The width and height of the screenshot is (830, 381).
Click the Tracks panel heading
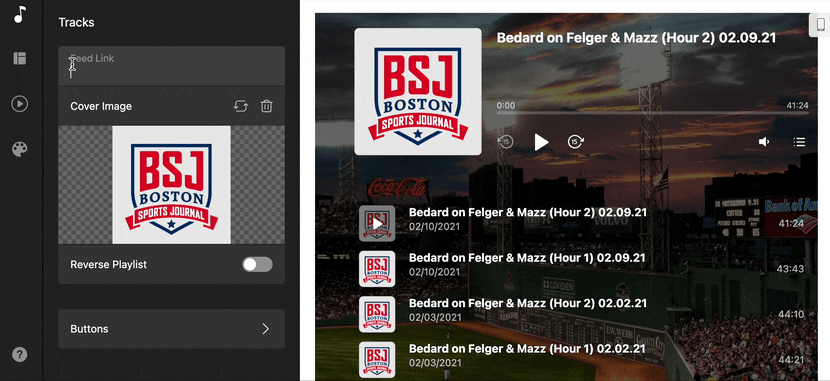[x=76, y=22]
